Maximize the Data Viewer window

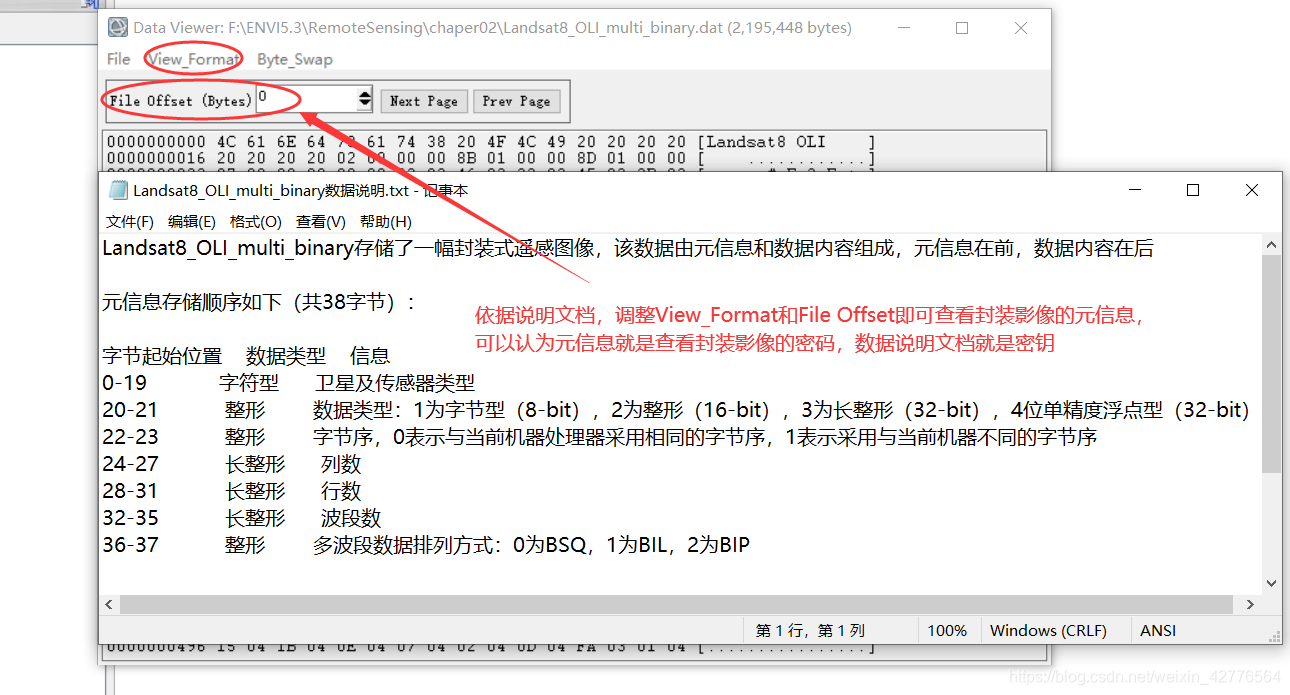point(962,28)
